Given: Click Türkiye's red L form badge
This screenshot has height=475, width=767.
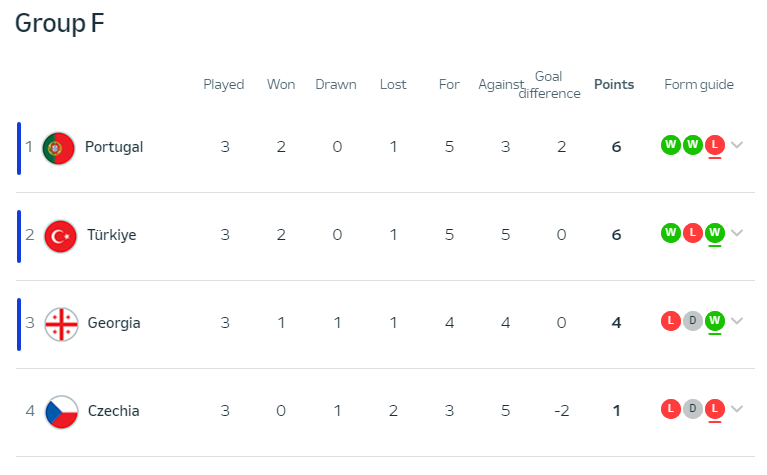Looking at the screenshot, I should pos(693,233).
